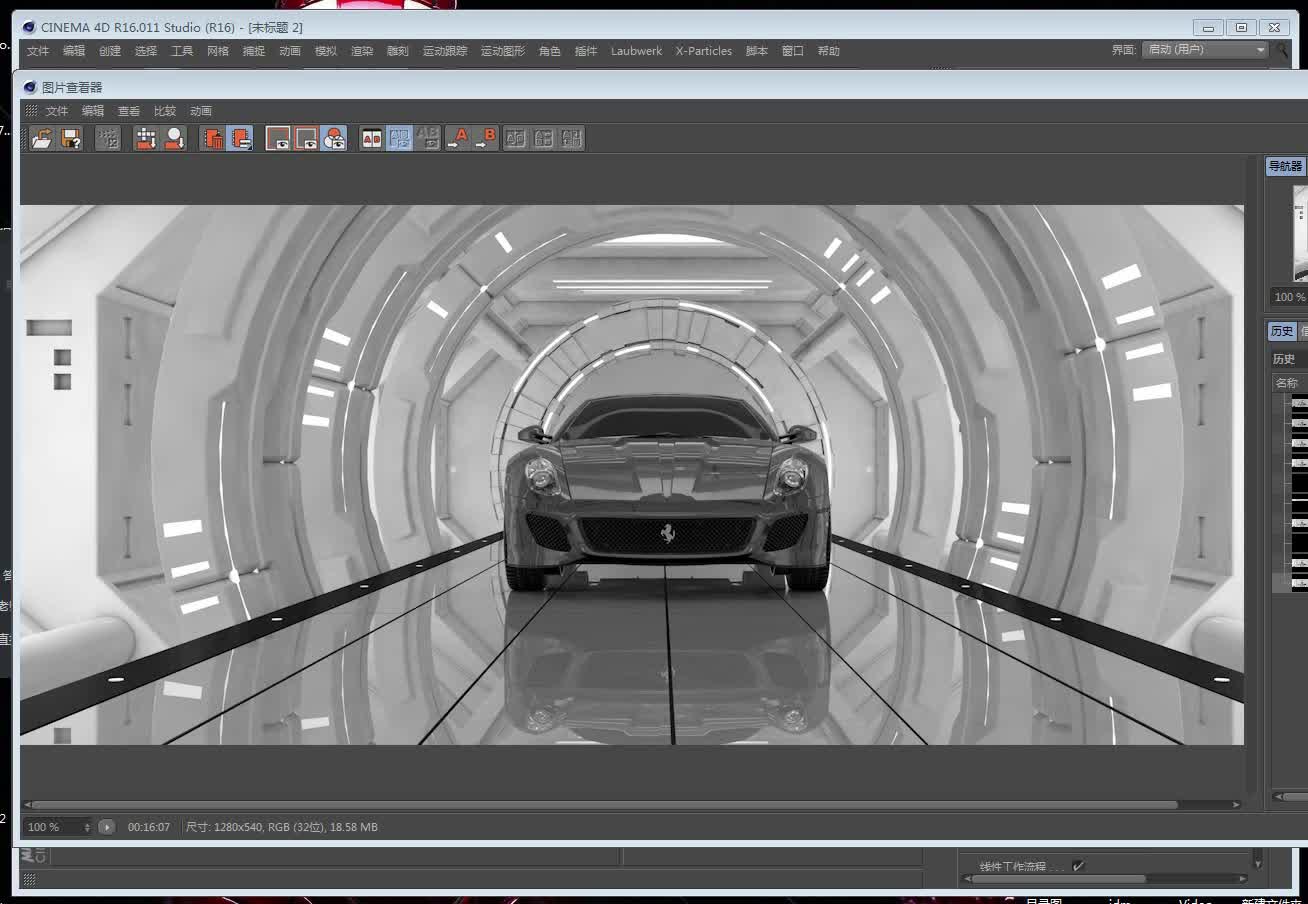This screenshot has height=904, width=1308.
Task: Open the Picture Viewer 编辑 menu
Action: [x=93, y=111]
